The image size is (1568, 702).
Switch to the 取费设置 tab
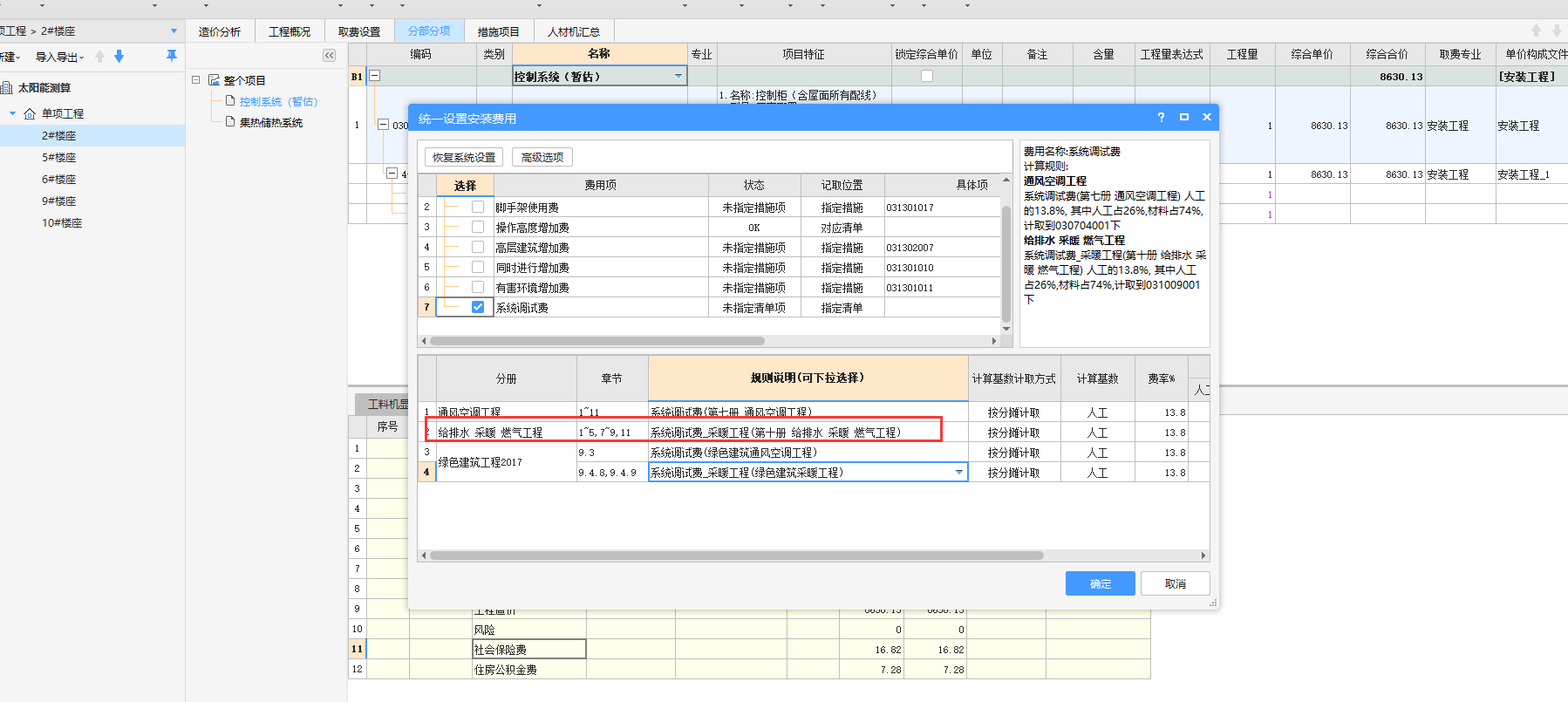(x=359, y=31)
